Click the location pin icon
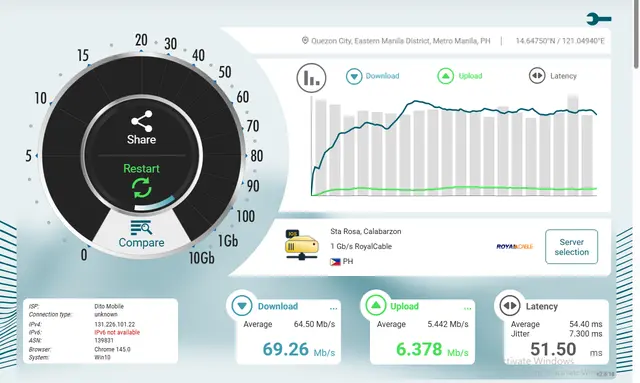The image size is (640, 383). (305, 40)
